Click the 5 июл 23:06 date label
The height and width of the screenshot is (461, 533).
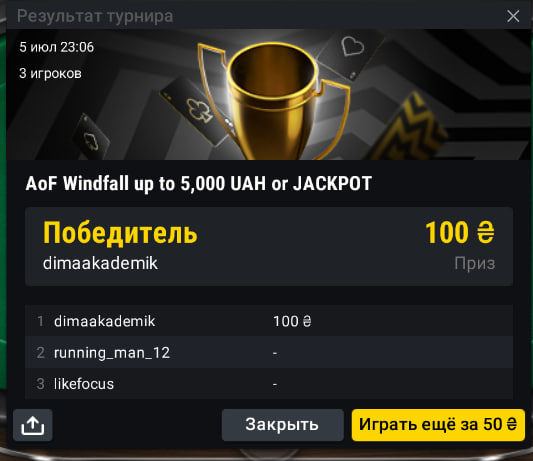[56, 47]
